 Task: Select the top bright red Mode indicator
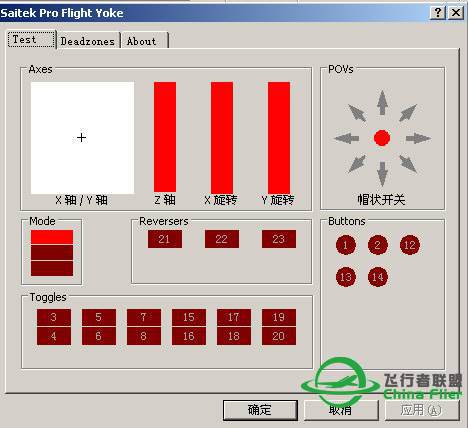52,237
